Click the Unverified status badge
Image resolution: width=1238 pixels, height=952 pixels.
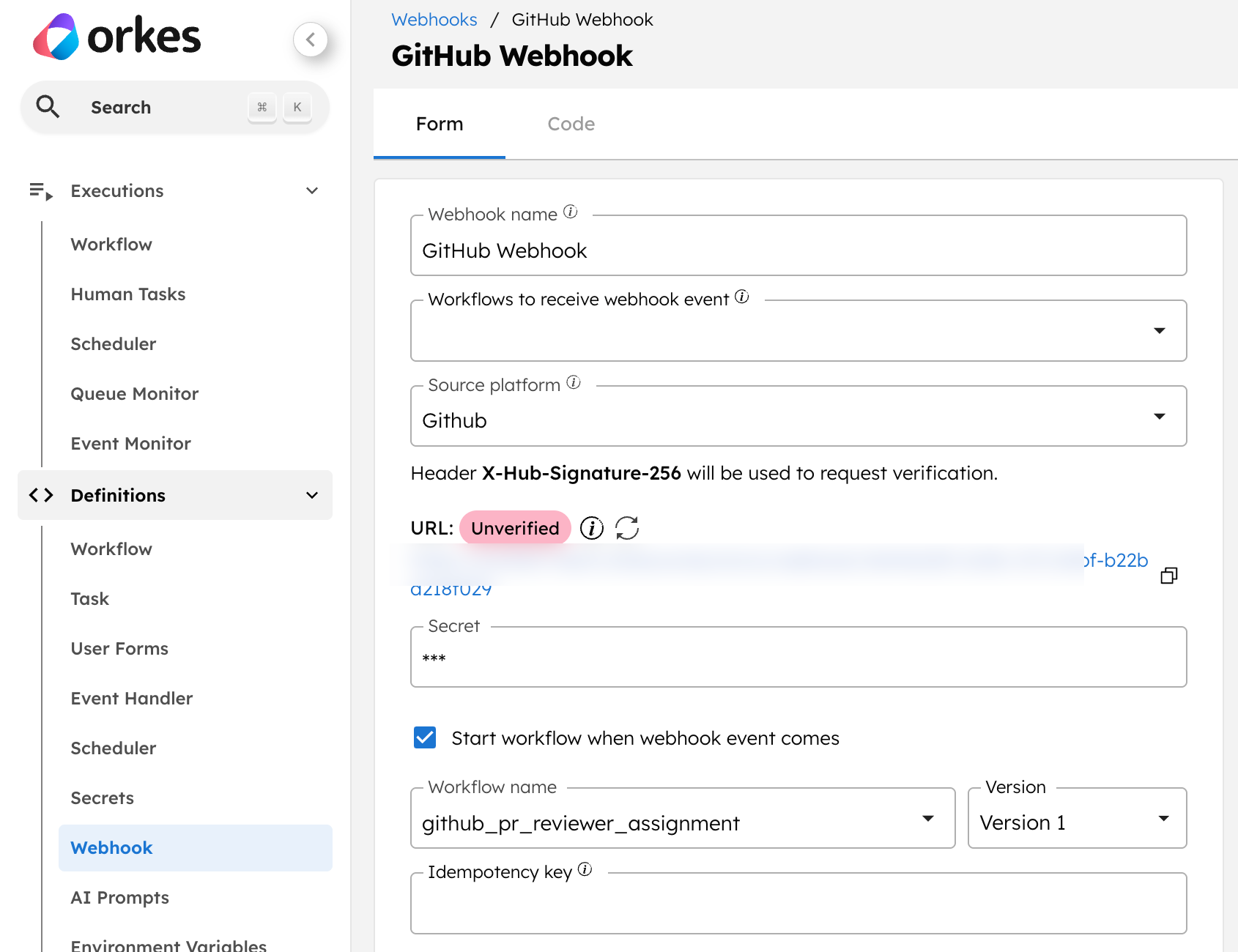click(515, 528)
